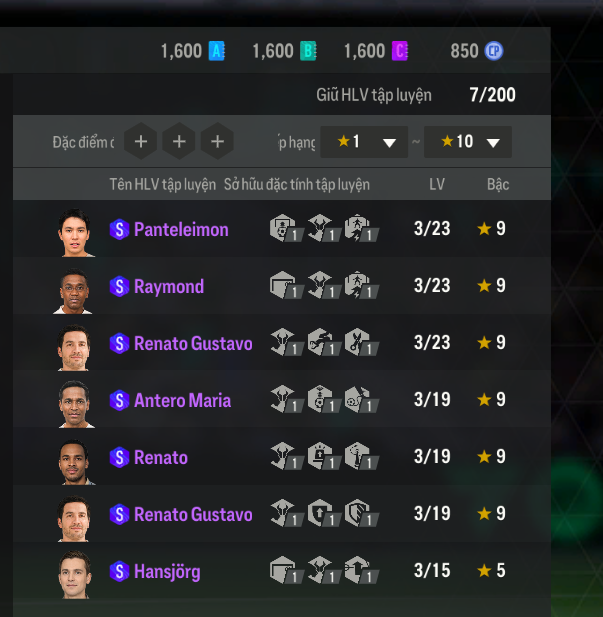Click the blue A training book icon

coord(216,51)
